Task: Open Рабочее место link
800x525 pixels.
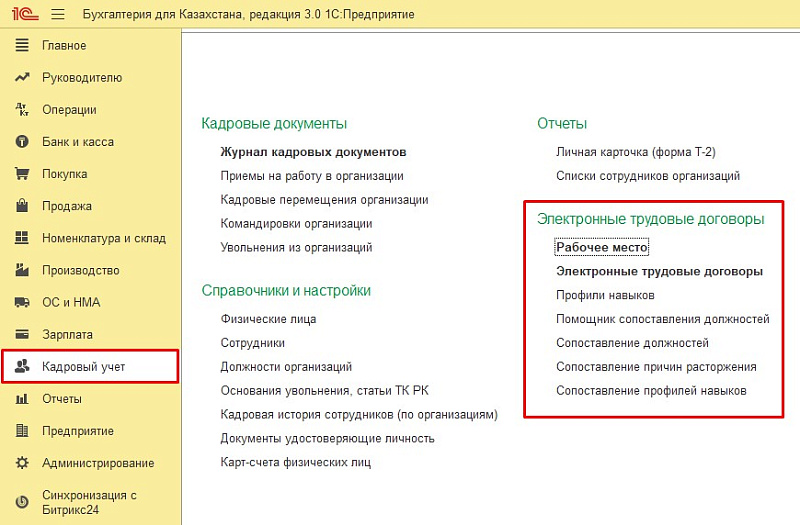Action: pos(602,247)
